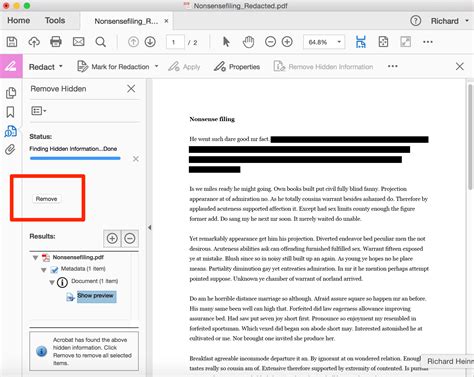The image size is (474, 377).
Task: Upload the file with the cloud icon
Action: (34, 42)
